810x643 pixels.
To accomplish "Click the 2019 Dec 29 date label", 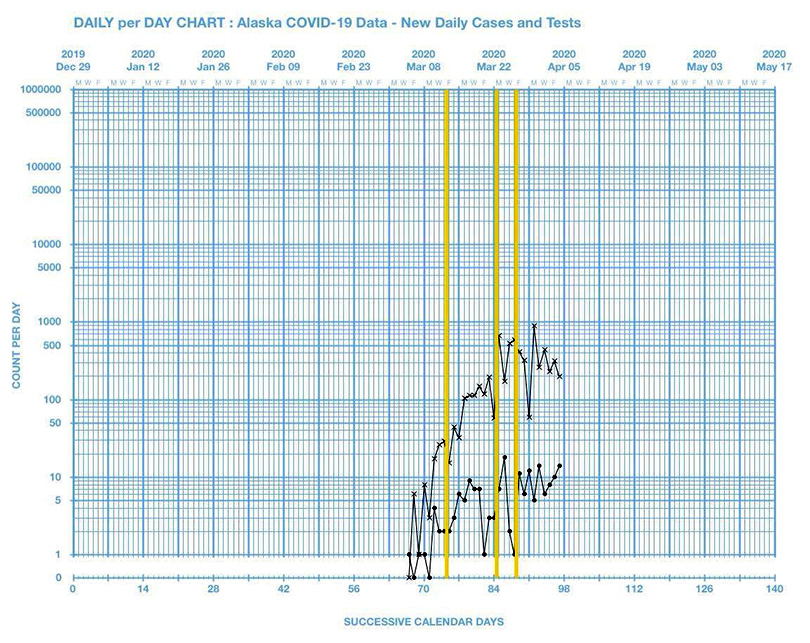I will point(73,60).
